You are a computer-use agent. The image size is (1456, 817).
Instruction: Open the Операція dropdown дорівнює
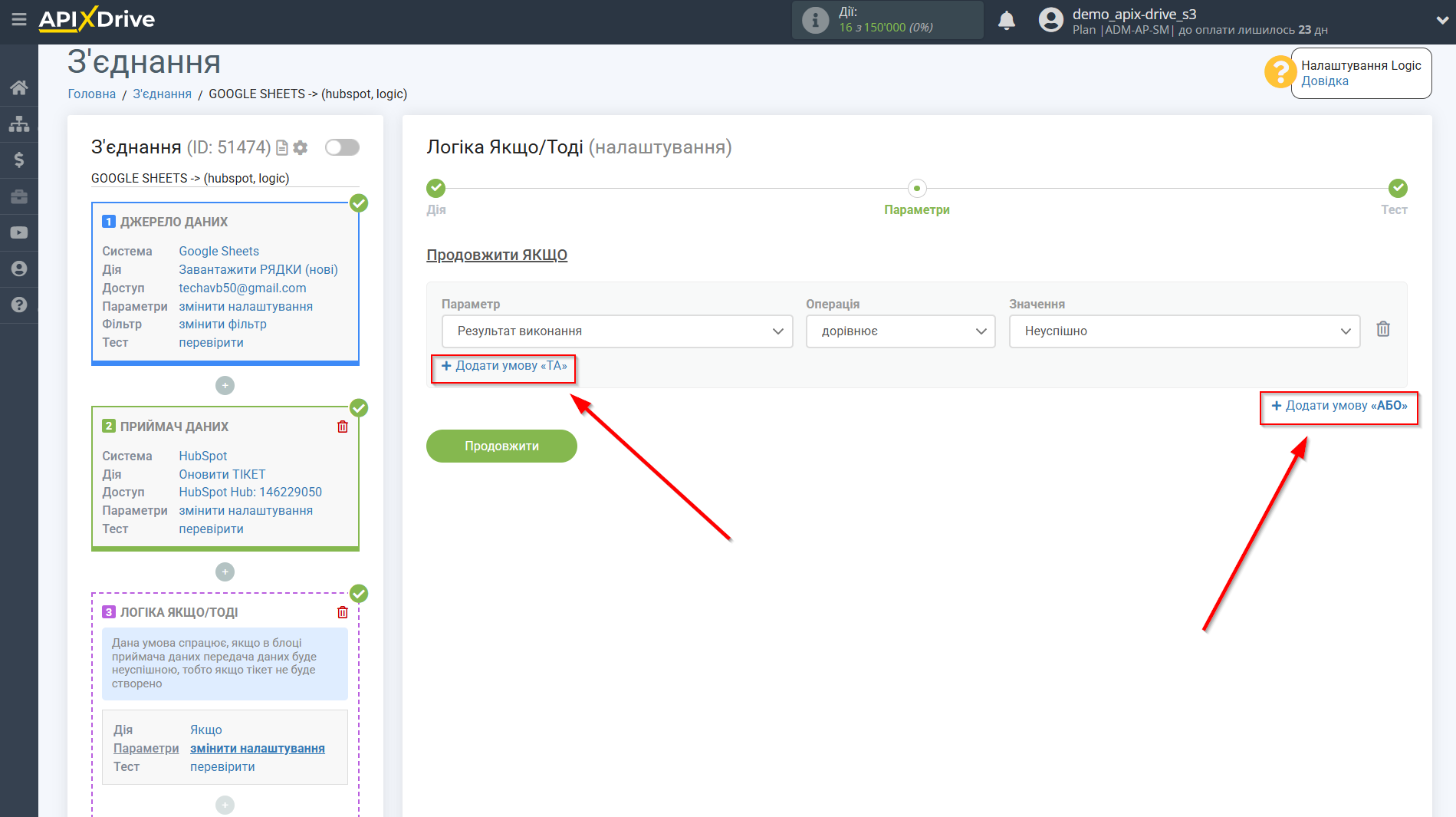(x=900, y=331)
